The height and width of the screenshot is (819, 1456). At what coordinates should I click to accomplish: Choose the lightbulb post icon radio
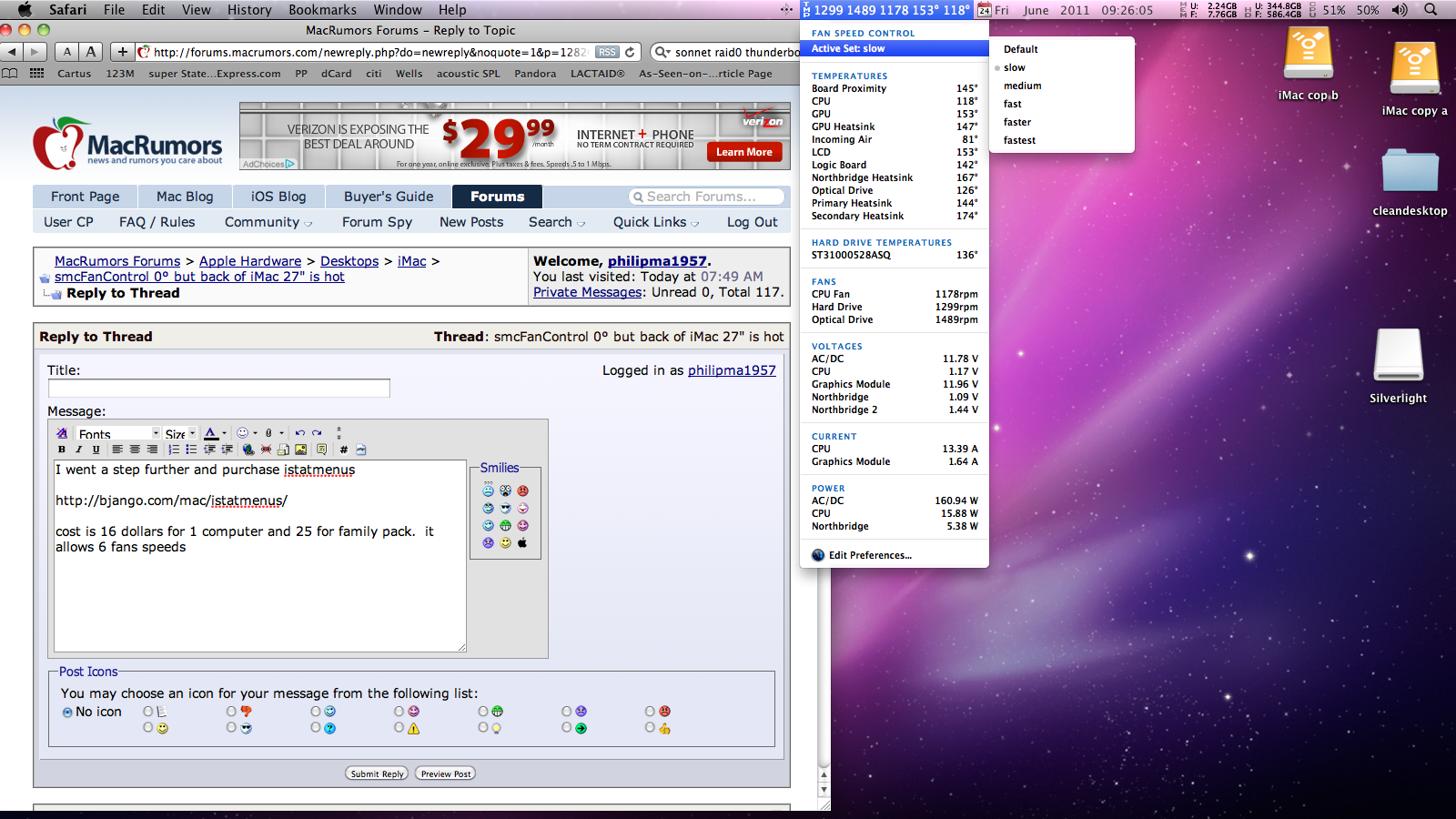click(482, 727)
